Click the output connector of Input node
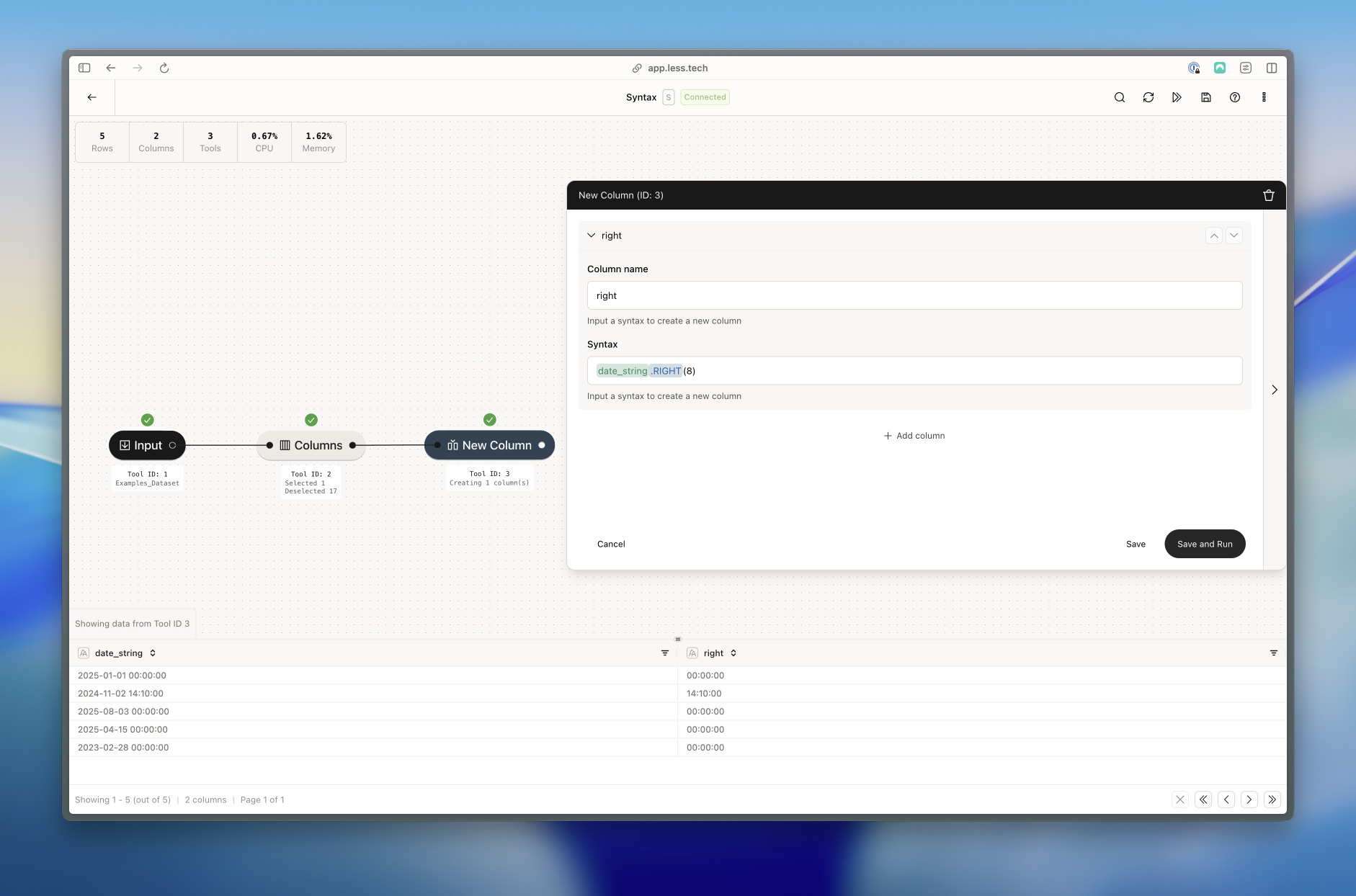 pyautogui.click(x=172, y=445)
